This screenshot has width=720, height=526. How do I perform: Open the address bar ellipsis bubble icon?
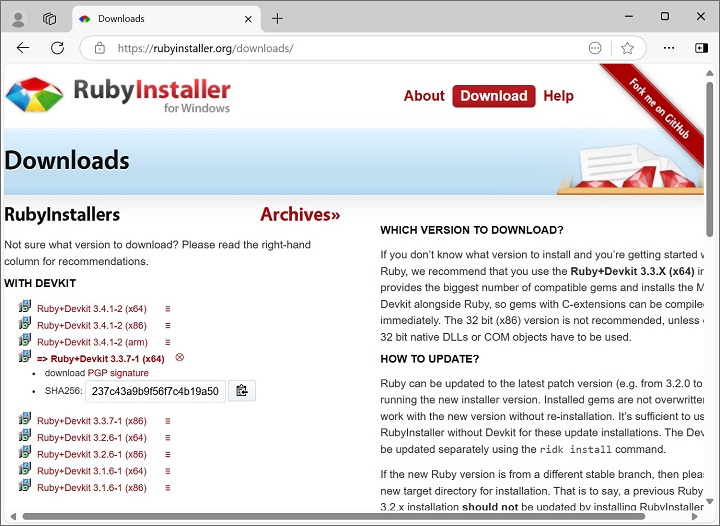[595, 48]
